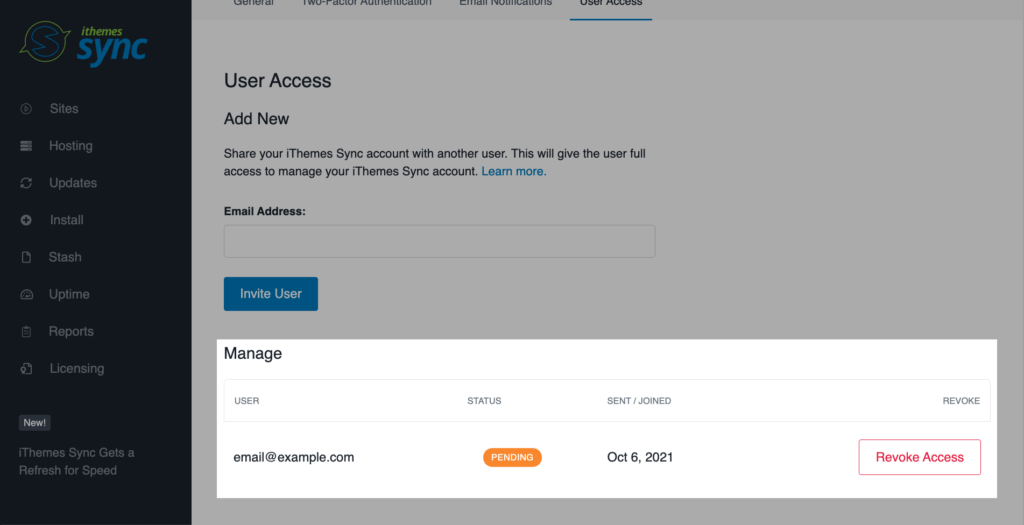Open the Licensing icon in sidebar
The width and height of the screenshot is (1024, 525).
click(27, 368)
